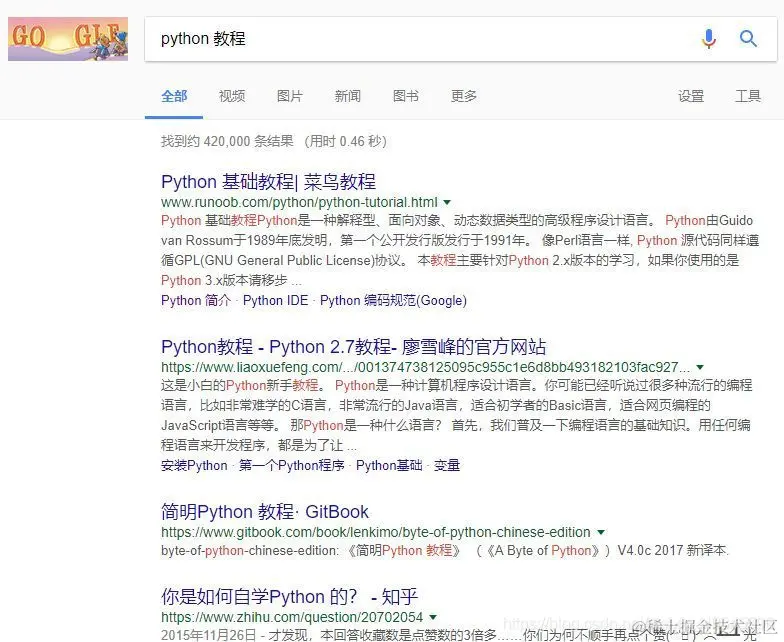
Task: Expand the dropdown arrow beside gitbook.com URL
Action: (x=601, y=532)
